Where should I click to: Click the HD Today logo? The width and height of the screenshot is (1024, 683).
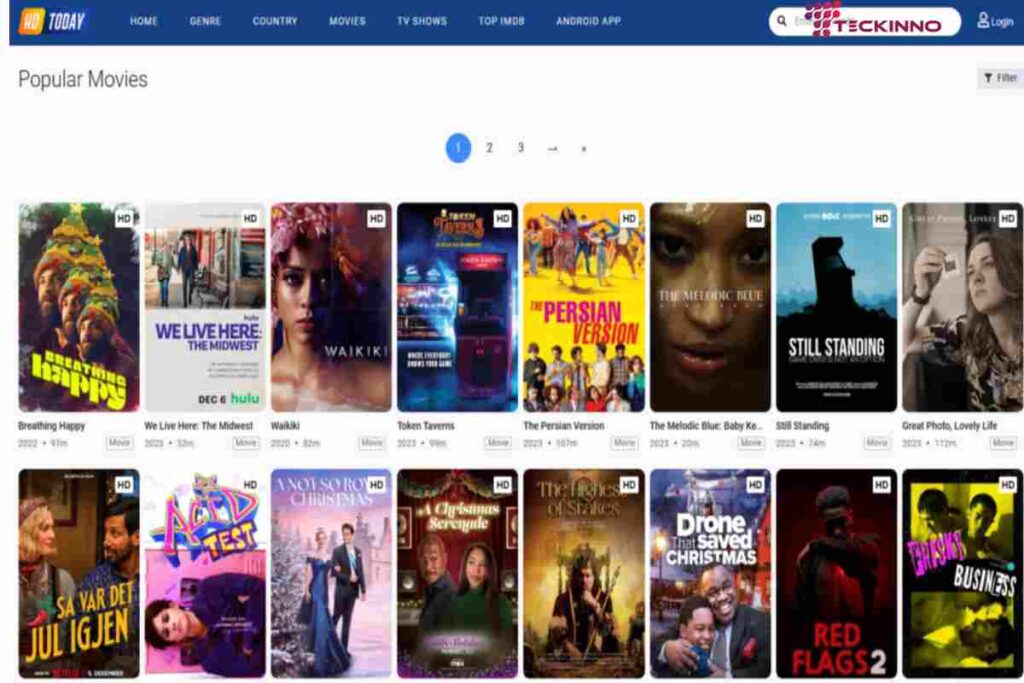[x=52, y=21]
